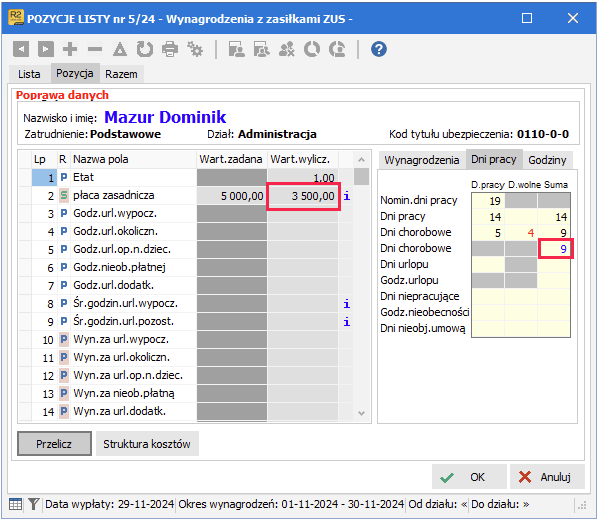Screen dimensions: 599x519
Task: Click the minus delete position icon
Action: (95, 49)
